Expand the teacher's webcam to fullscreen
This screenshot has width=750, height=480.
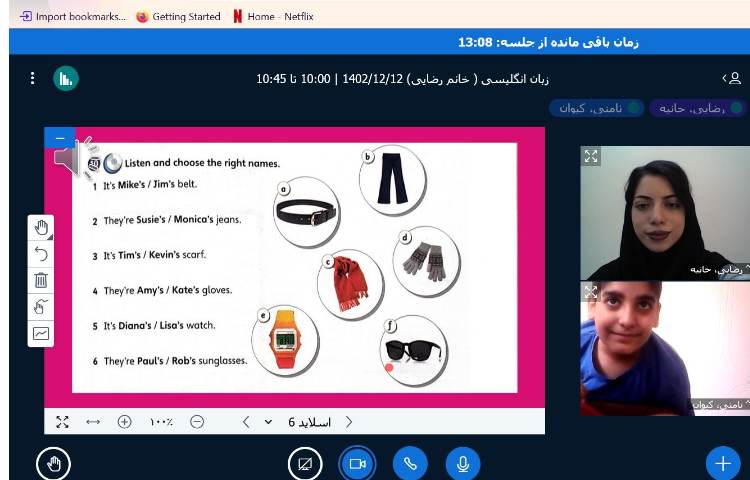591,156
